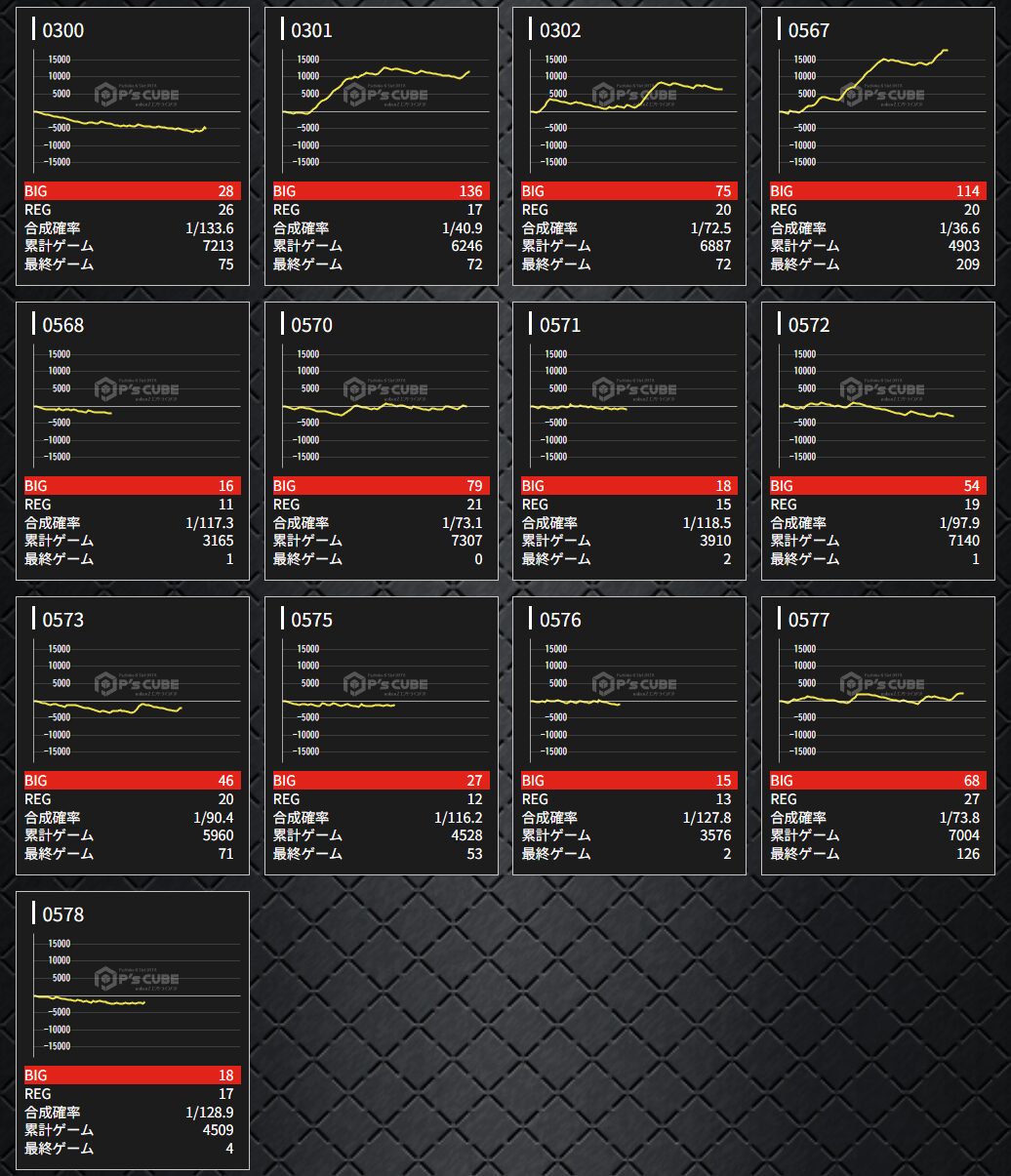Select the 0572 machine title
This screenshot has width=1011, height=1176.
[808, 325]
